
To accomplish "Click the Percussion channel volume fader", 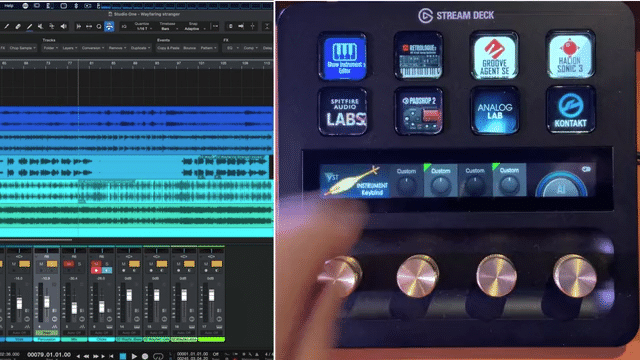I will [47, 302].
